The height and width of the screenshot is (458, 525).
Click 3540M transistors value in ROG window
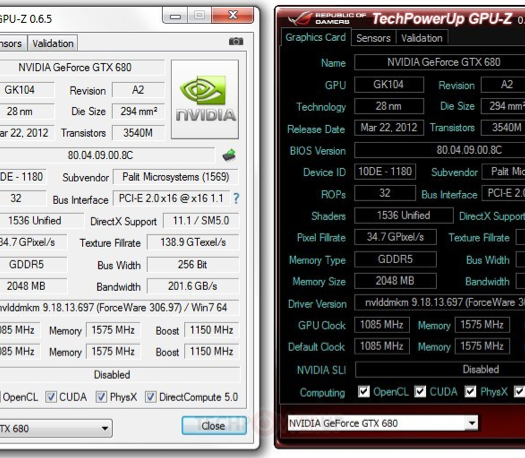point(503,128)
